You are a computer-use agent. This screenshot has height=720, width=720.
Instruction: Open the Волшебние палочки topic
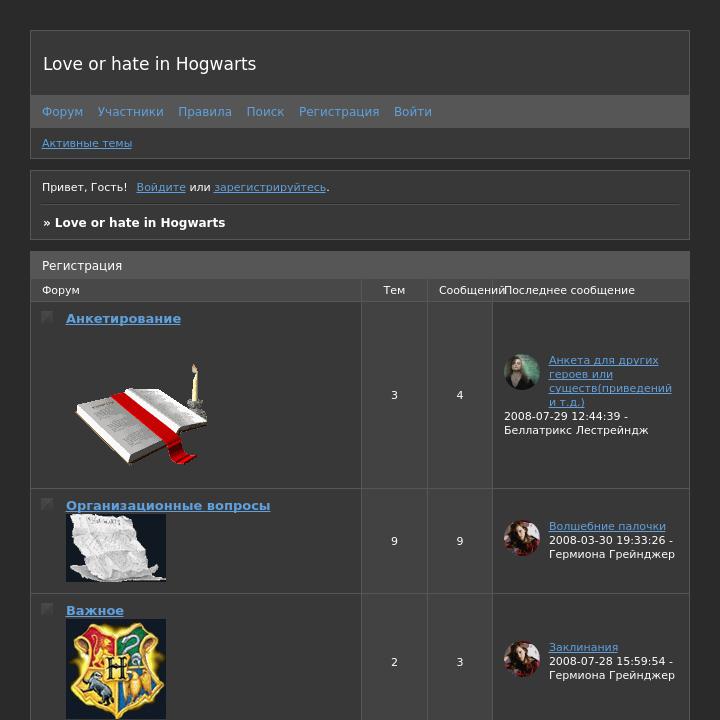[607, 526]
